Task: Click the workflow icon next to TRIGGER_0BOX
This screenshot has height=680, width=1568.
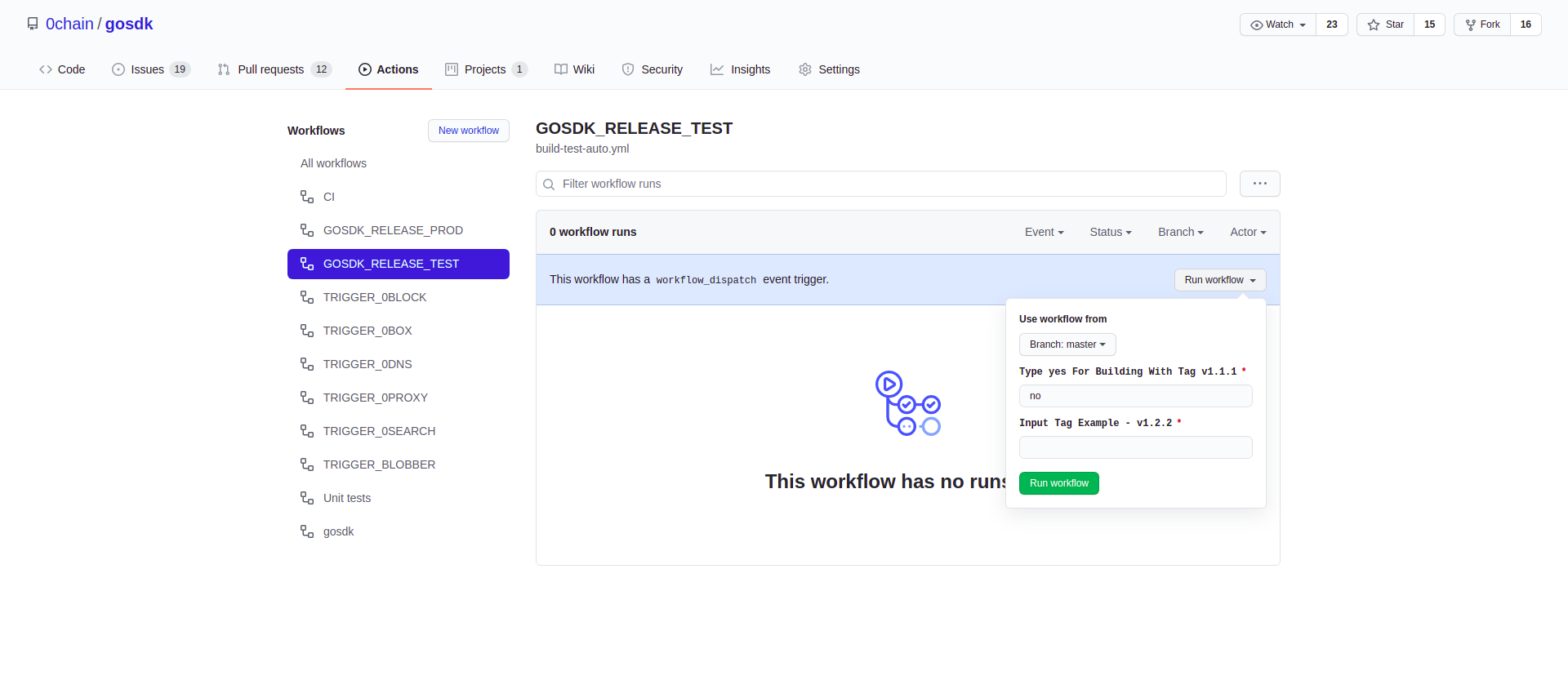Action: coord(307,331)
